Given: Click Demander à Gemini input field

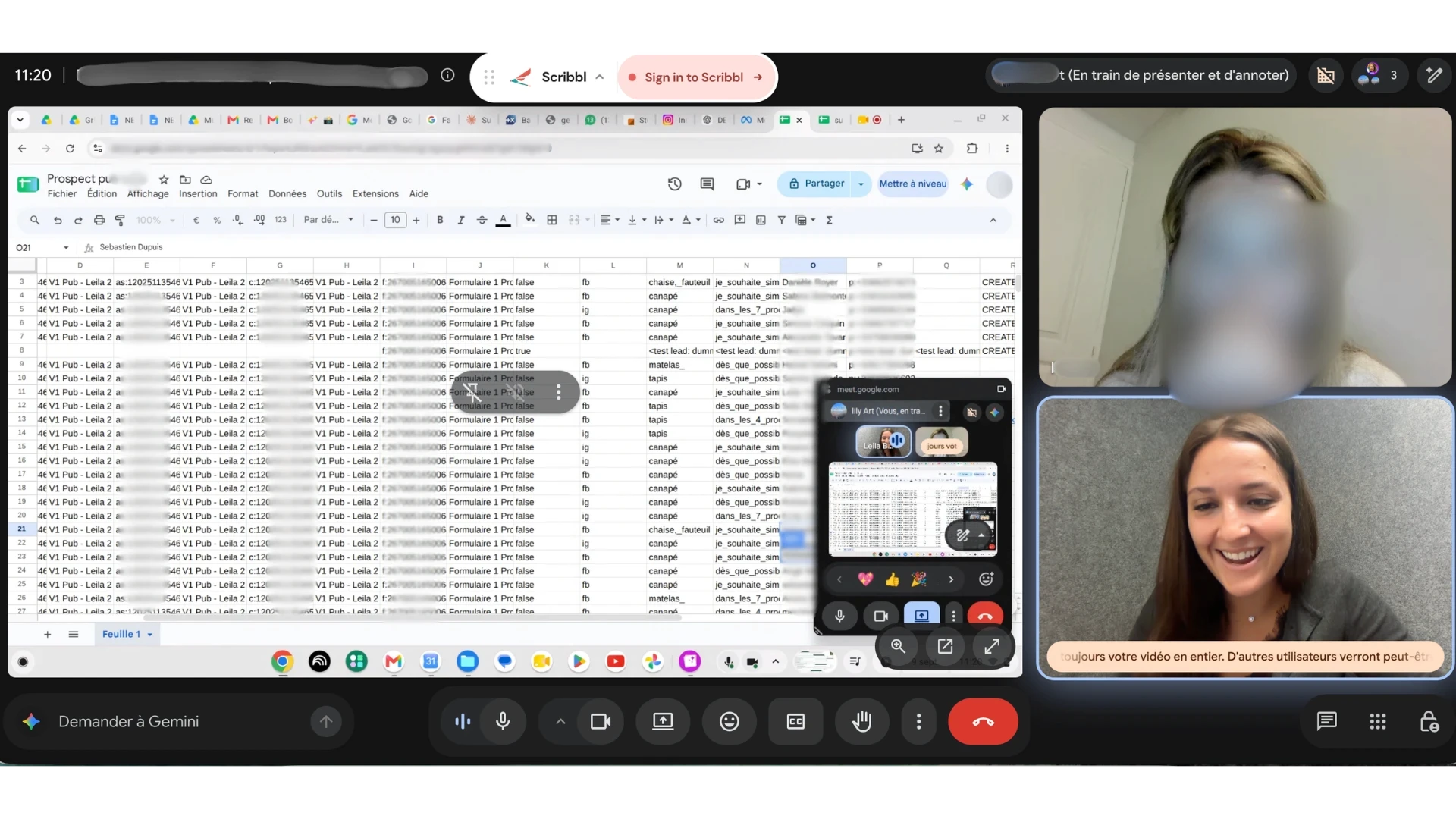Looking at the screenshot, I should (x=178, y=721).
